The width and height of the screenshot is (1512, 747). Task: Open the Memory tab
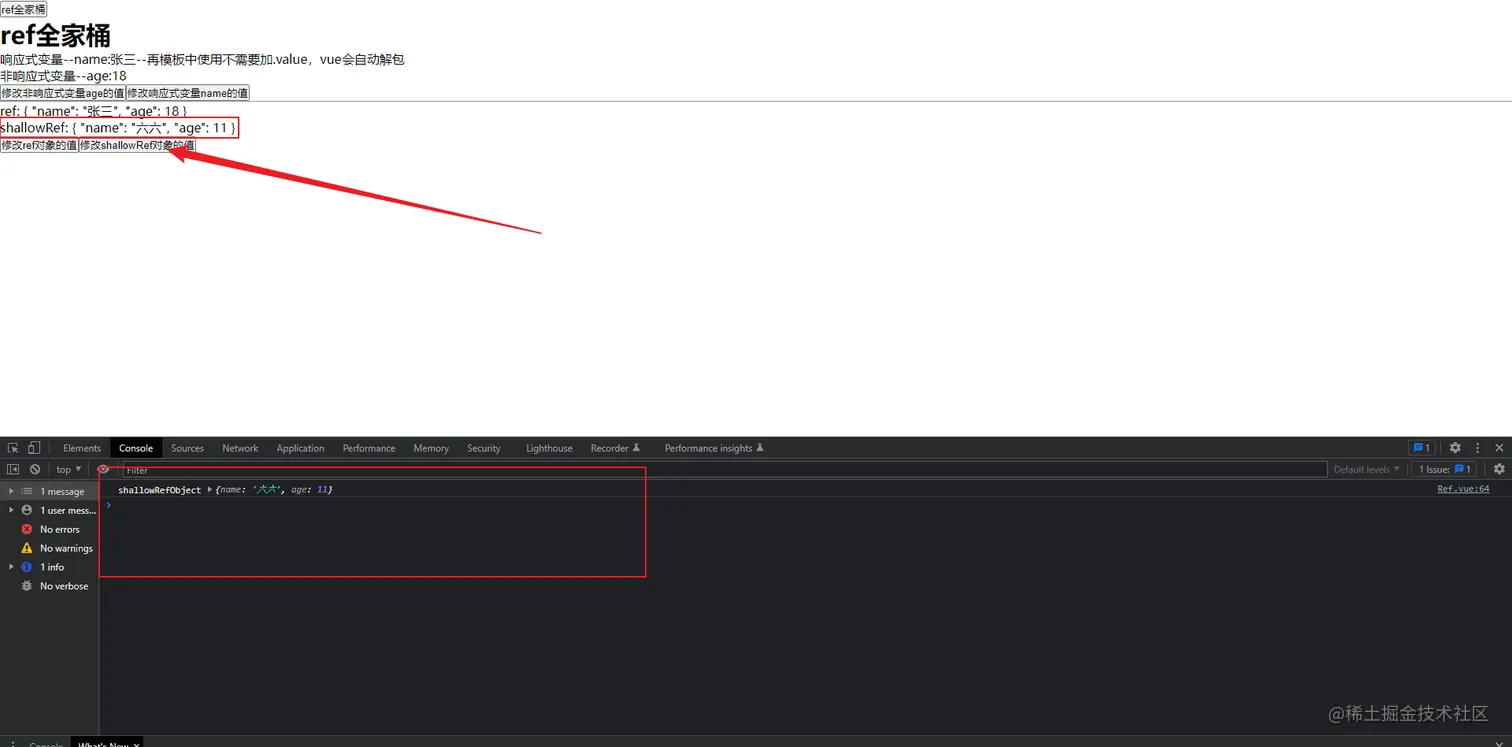(x=431, y=448)
